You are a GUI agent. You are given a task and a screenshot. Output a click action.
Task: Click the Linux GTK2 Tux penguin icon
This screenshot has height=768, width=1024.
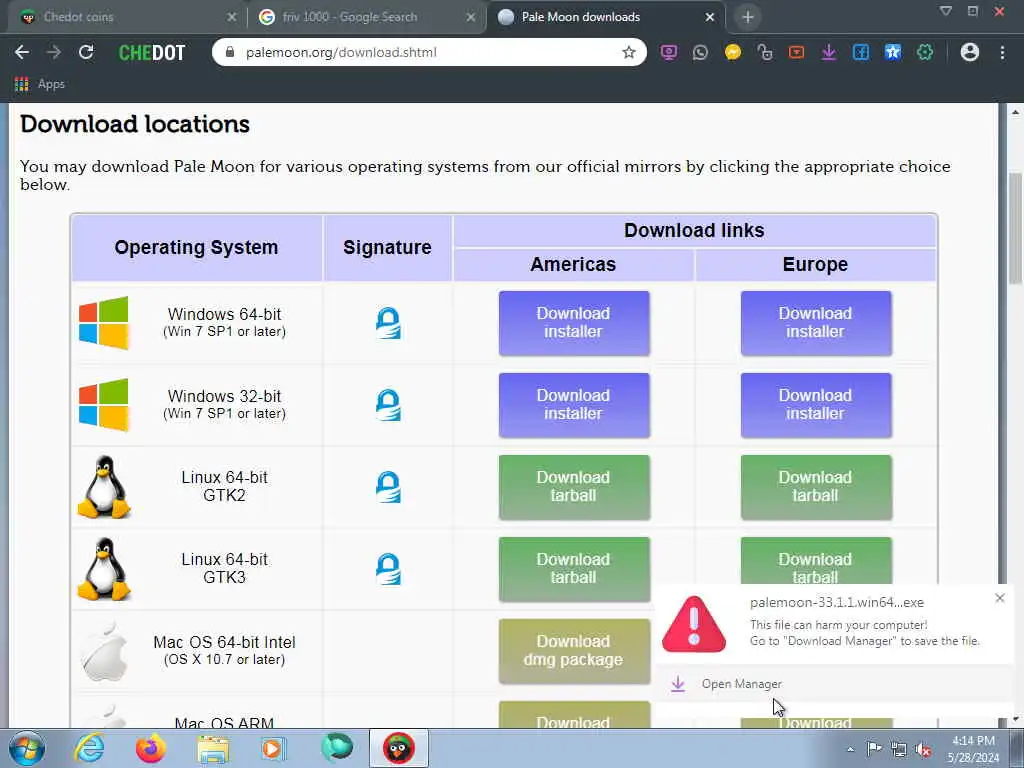pyautogui.click(x=104, y=487)
